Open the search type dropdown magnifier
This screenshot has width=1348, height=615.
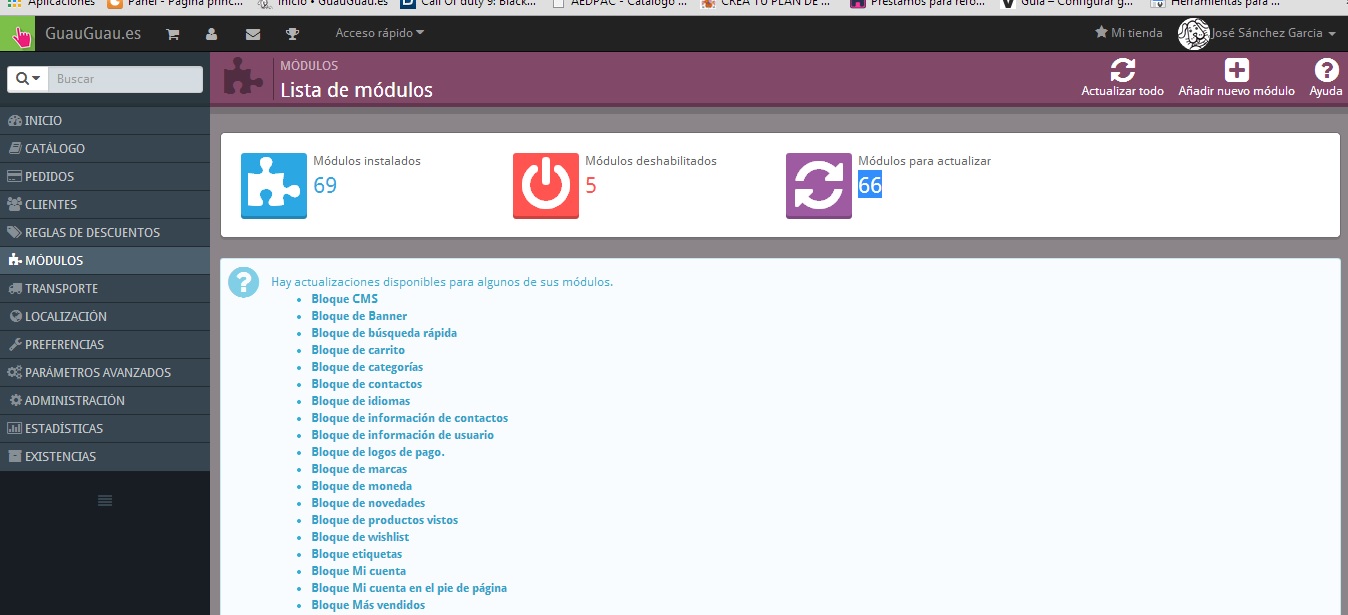[x=30, y=79]
